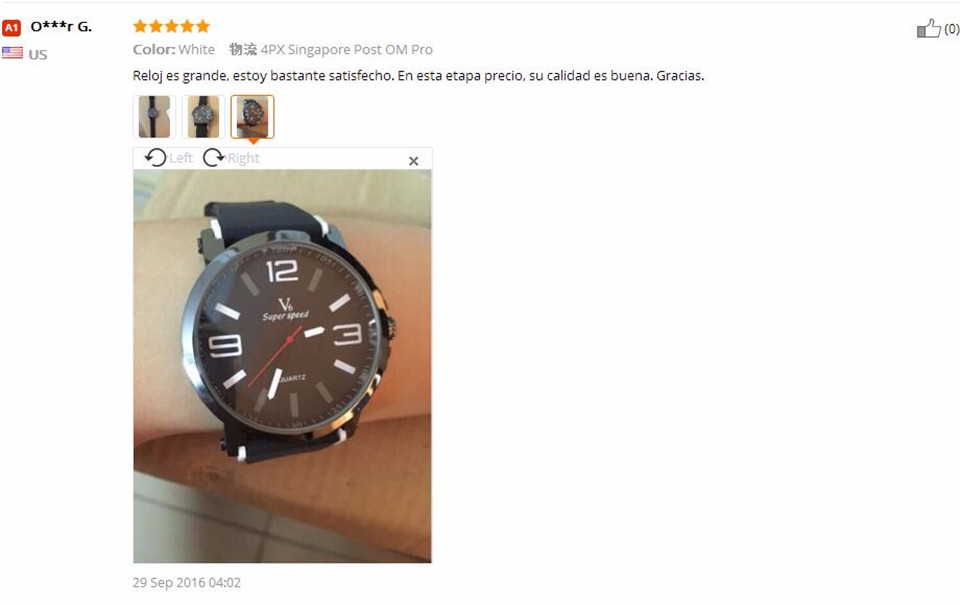The height and width of the screenshot is (606, 960).
Task: Open the first watch thumbnail
Action: tap(154, 116)
